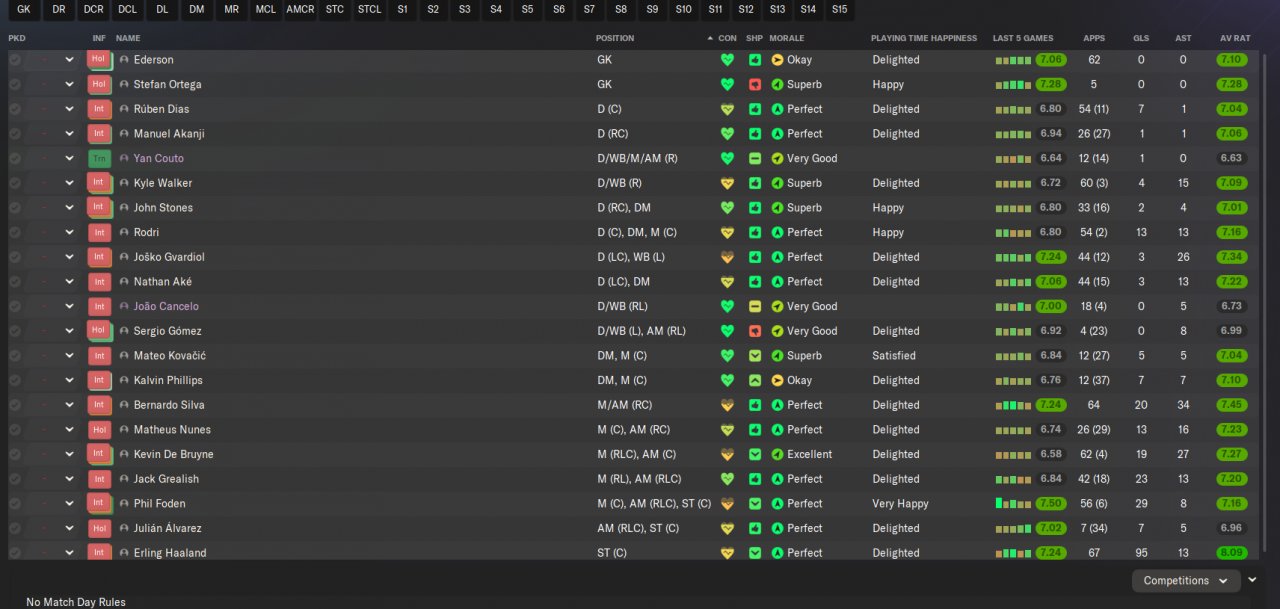The width and height of the screenshot is (1280, 609).
Task: Click Kevin De Bruyne's Excellent morale icon
Action: pos(777,455)
